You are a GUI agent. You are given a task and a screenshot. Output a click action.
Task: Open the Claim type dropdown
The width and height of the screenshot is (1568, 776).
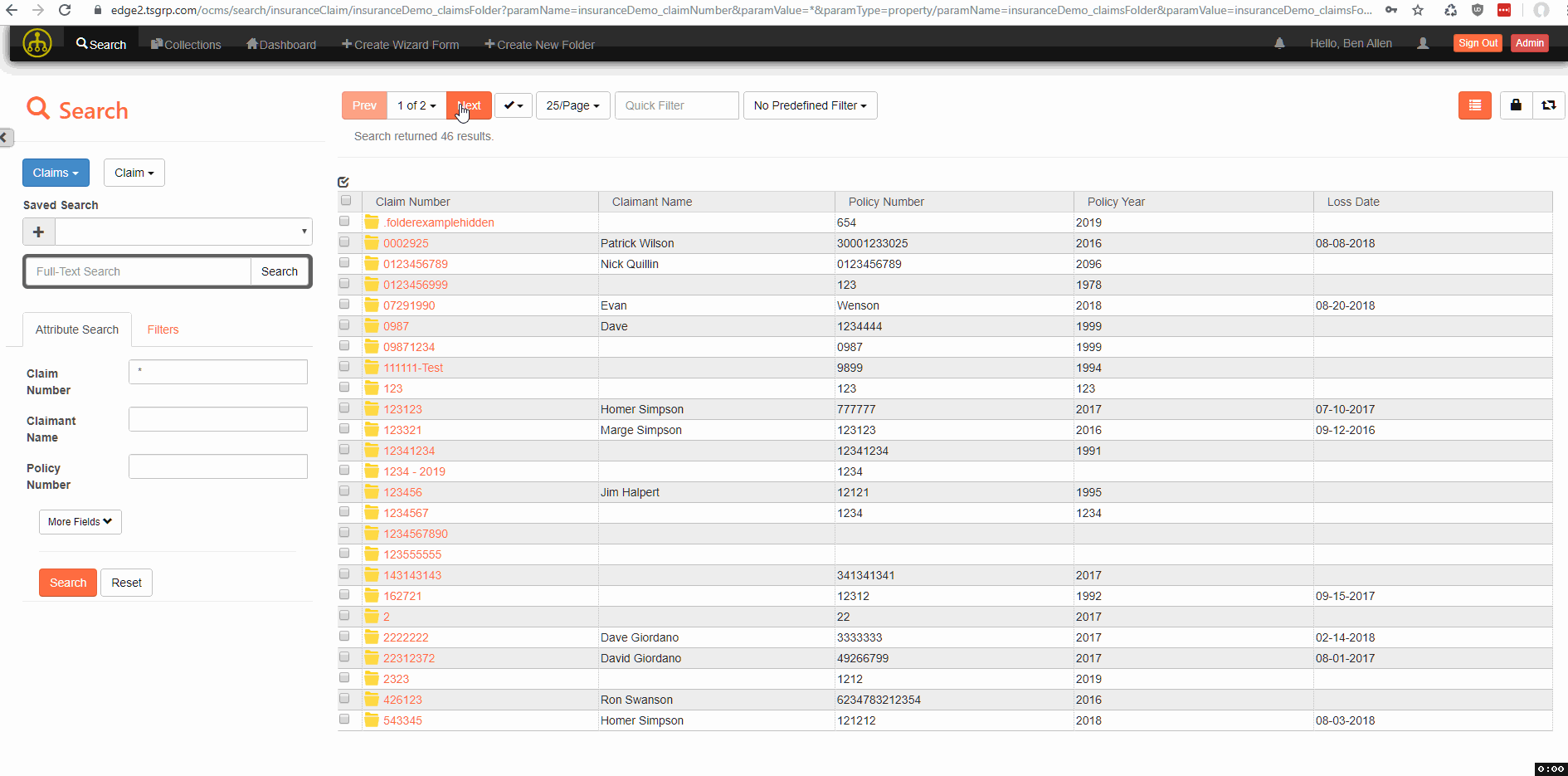[134, 173]
